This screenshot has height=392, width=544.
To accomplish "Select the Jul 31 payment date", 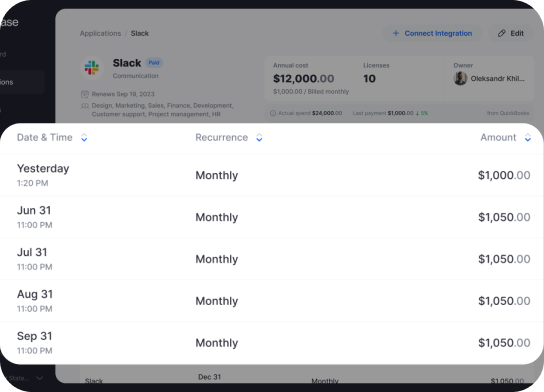I will point(32,252).
